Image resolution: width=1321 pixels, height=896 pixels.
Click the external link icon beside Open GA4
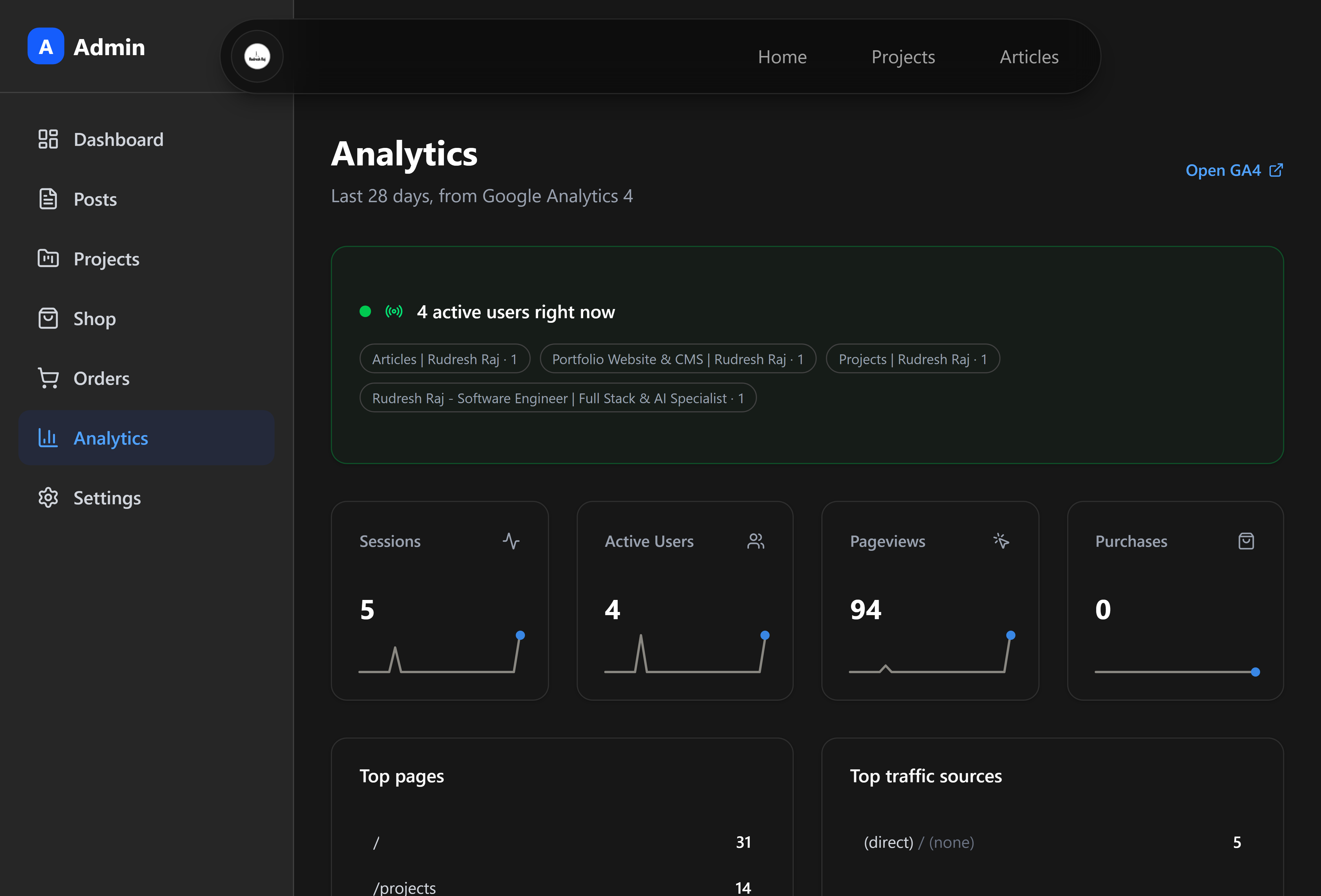(x=1276, y=170)
